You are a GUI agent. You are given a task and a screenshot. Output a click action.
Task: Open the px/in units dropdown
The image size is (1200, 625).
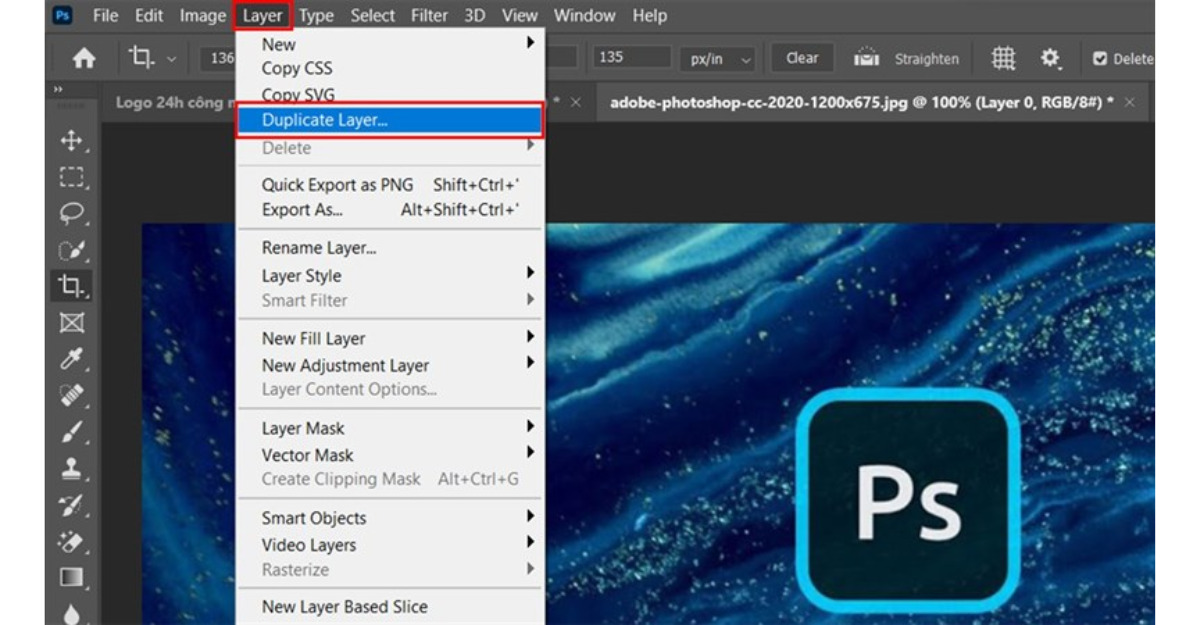(x=718, y=59)
